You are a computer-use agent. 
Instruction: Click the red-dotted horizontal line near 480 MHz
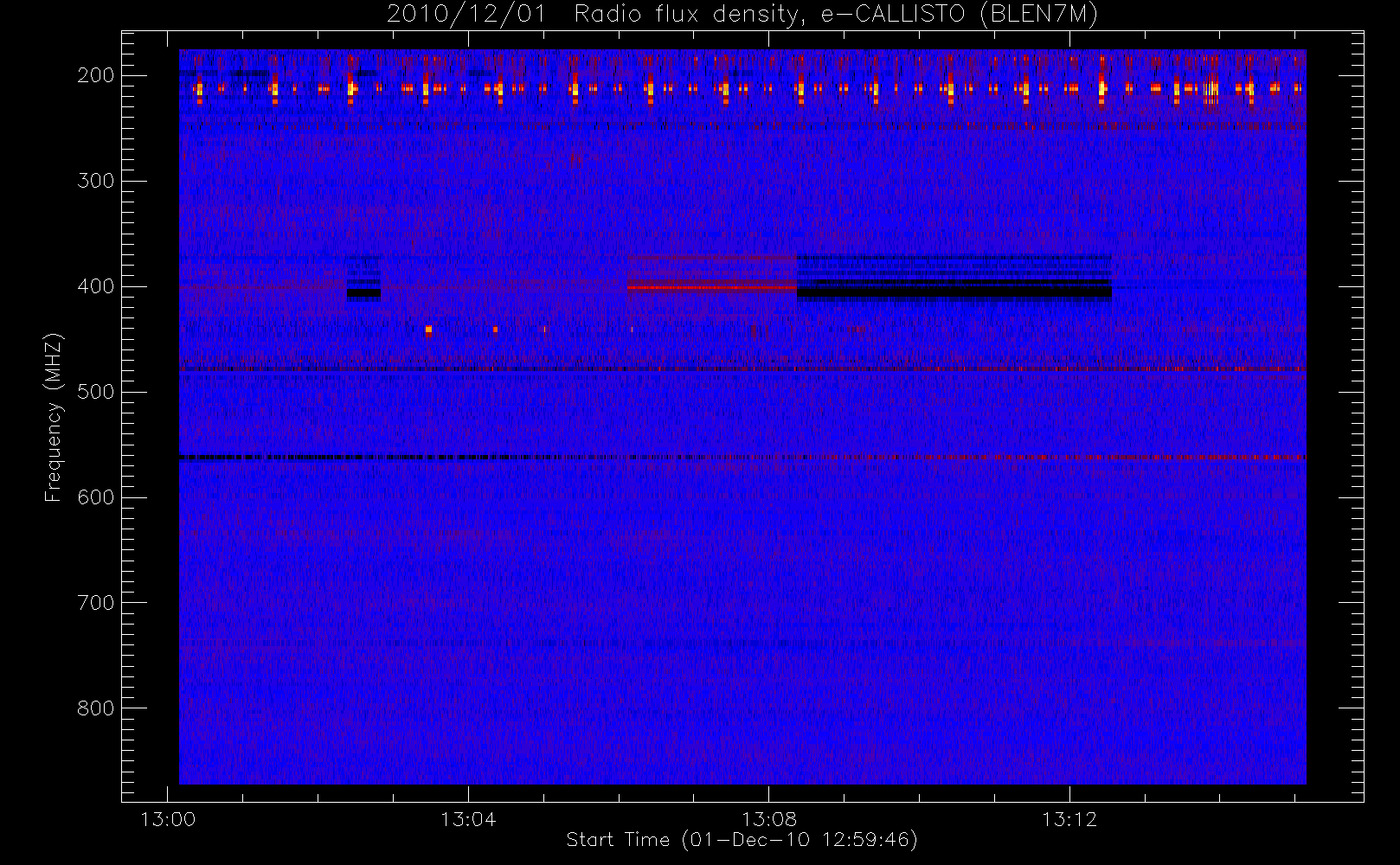click(x=742, y=369)
